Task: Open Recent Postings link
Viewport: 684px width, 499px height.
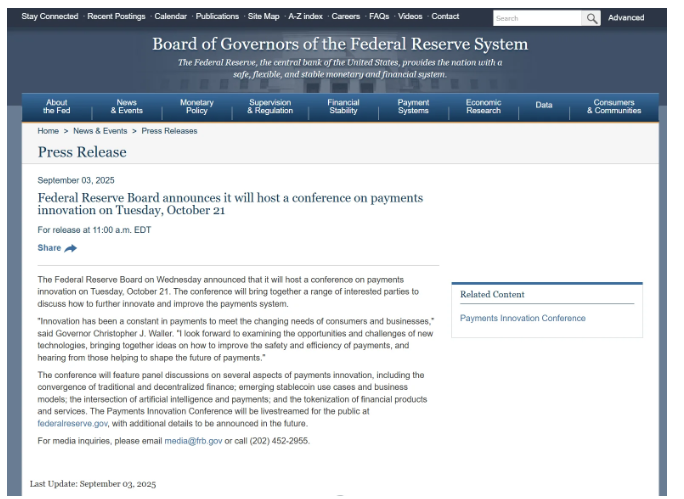Action: pyautogui.click(x=116, y=16)
